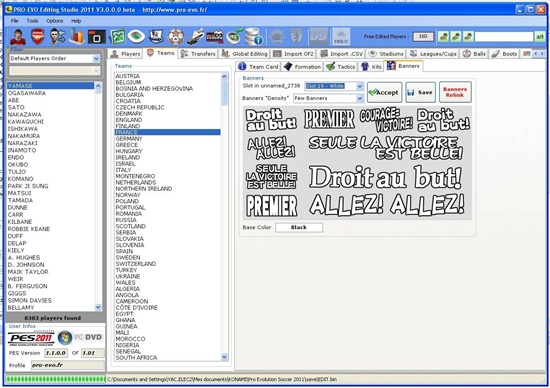Click the Accept button
This screenshot has height=388, width=550.
coord(384,93)
